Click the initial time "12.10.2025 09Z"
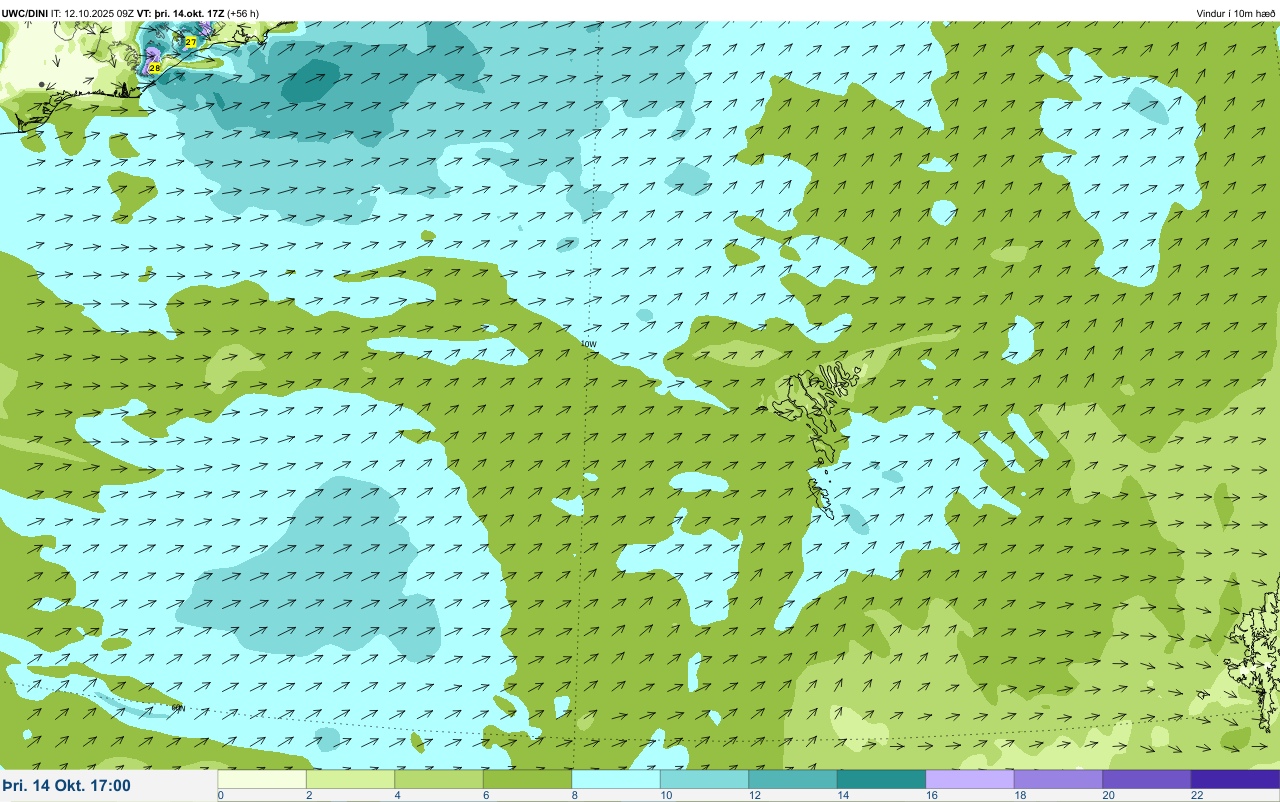 click(99, 13)
